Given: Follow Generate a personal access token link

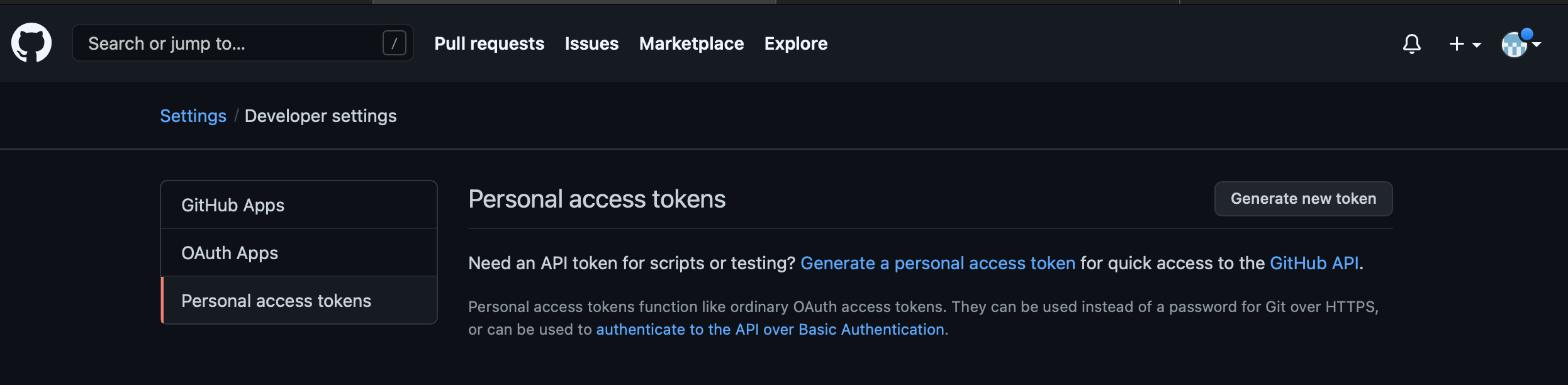Looking at the screenshot, I should pyautogui.click(x=938, y=263).
